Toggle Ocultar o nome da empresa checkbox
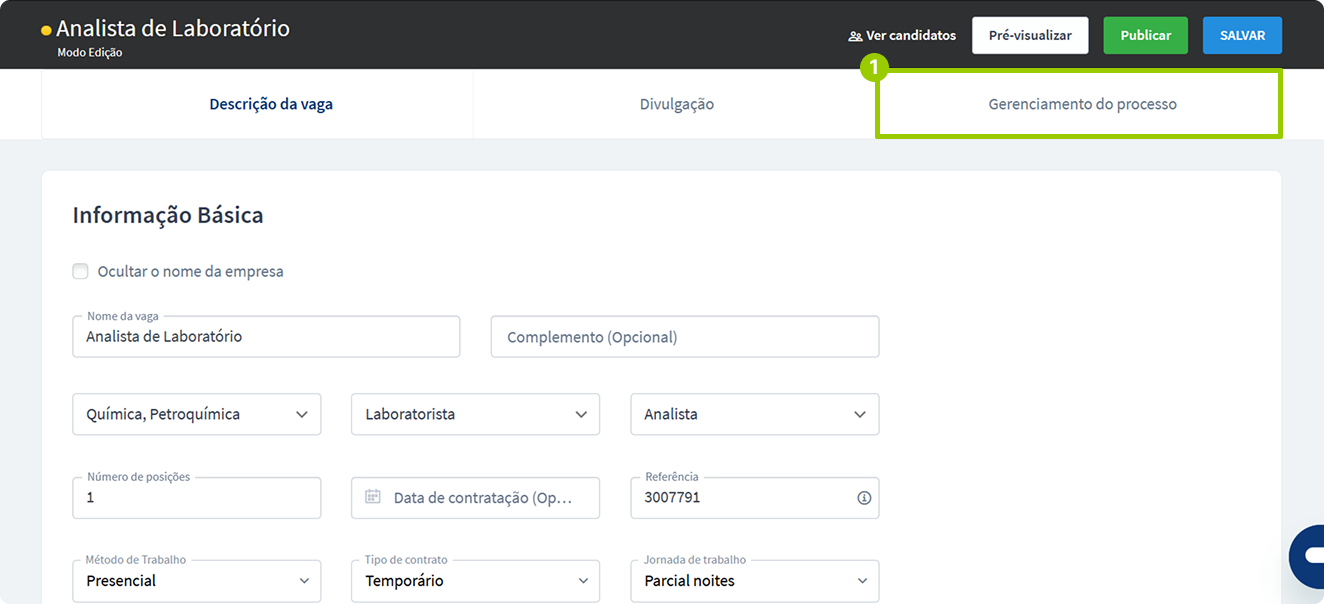This screenshot has width=1324, height=604. point(81,271)
